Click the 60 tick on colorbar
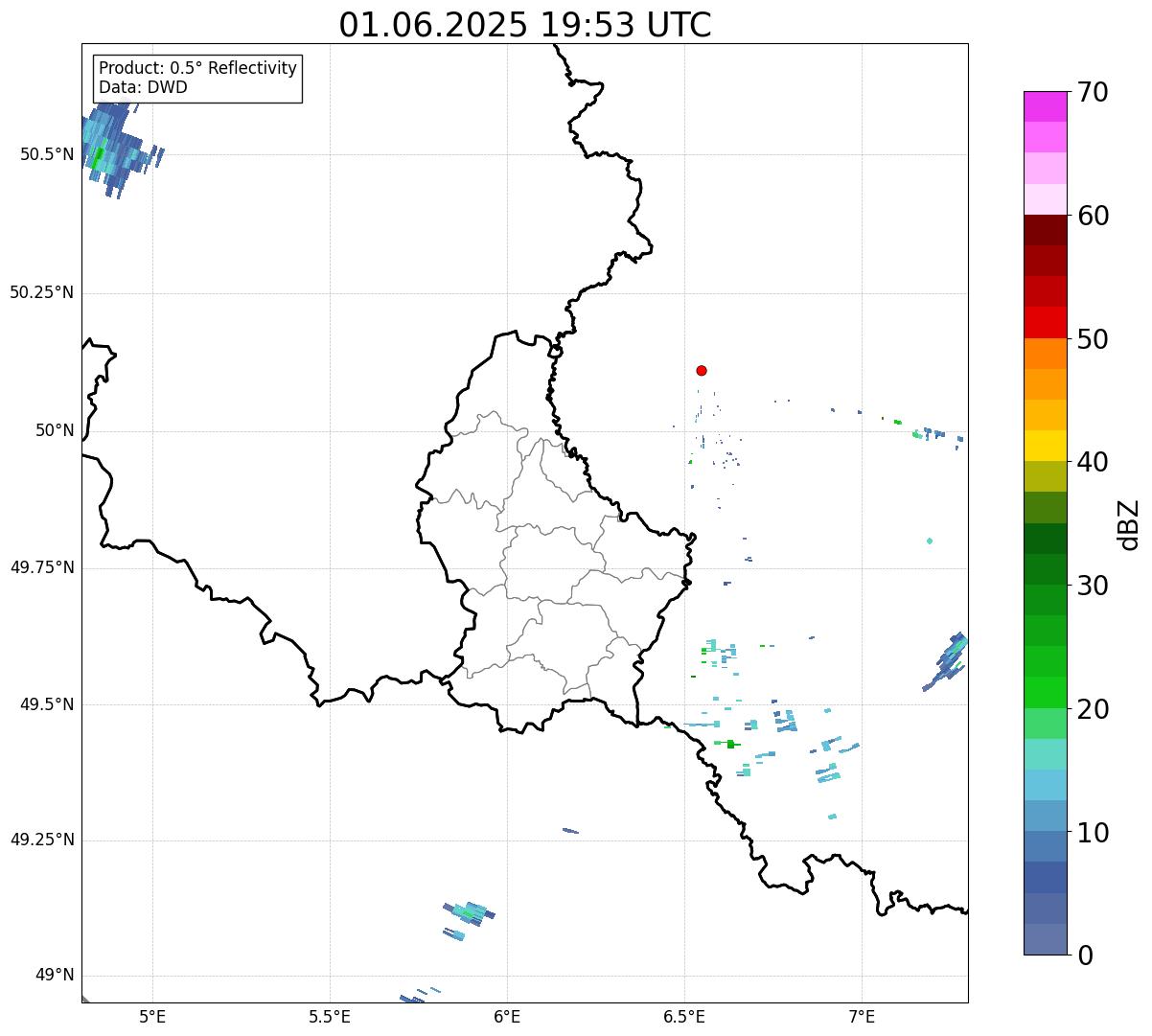 pyautogui.click(x=1093, y=216)
